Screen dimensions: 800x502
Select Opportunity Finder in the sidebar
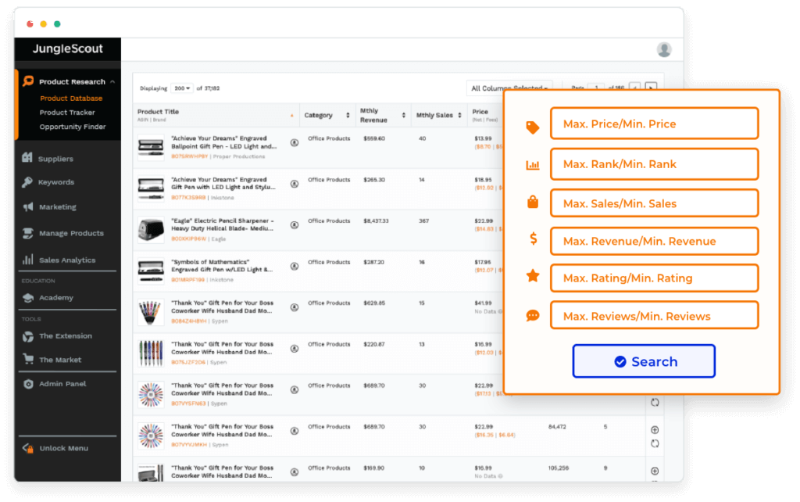tap(72, 127)
